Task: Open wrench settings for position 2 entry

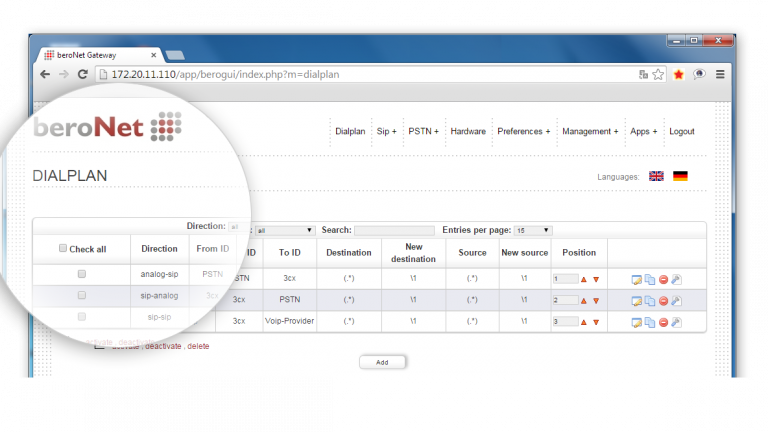Action: point(676,301)
